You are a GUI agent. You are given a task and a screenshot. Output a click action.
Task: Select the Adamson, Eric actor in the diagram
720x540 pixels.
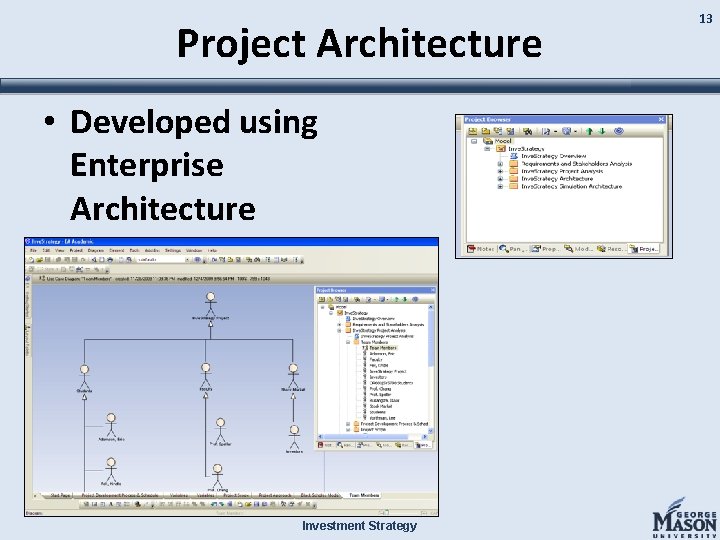coord(111,428)
